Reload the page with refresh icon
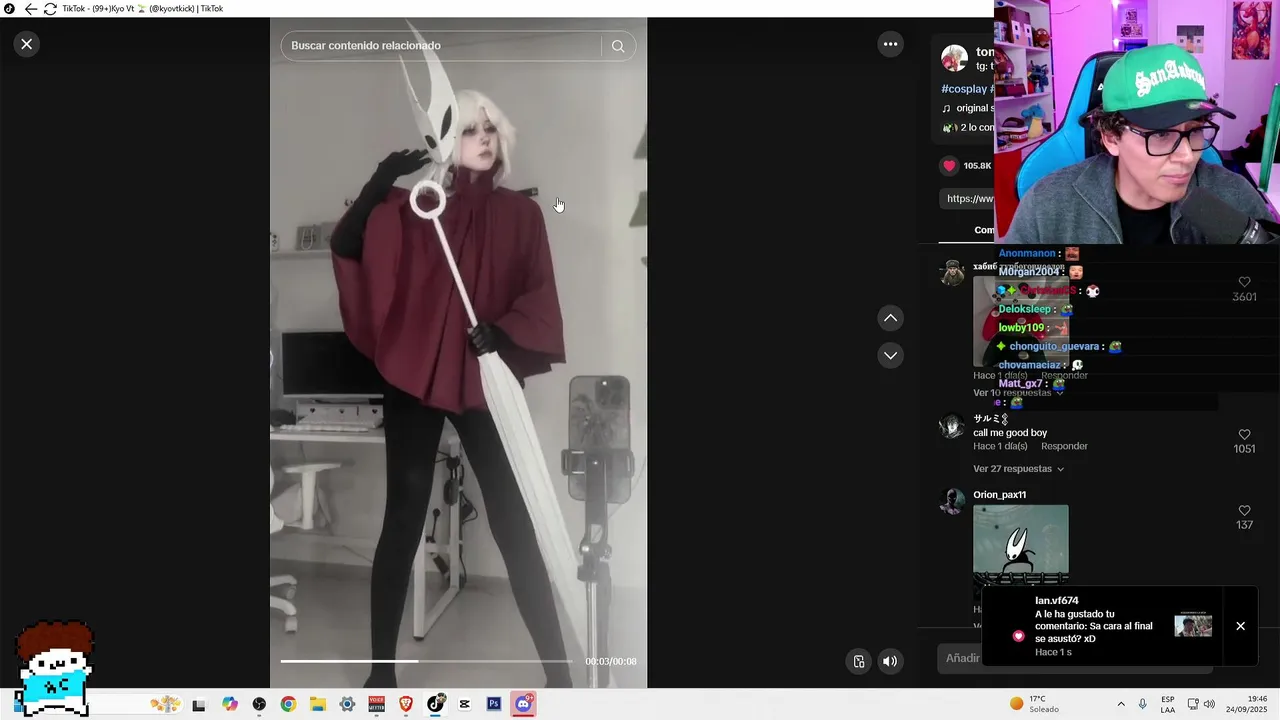 (50, 9)
